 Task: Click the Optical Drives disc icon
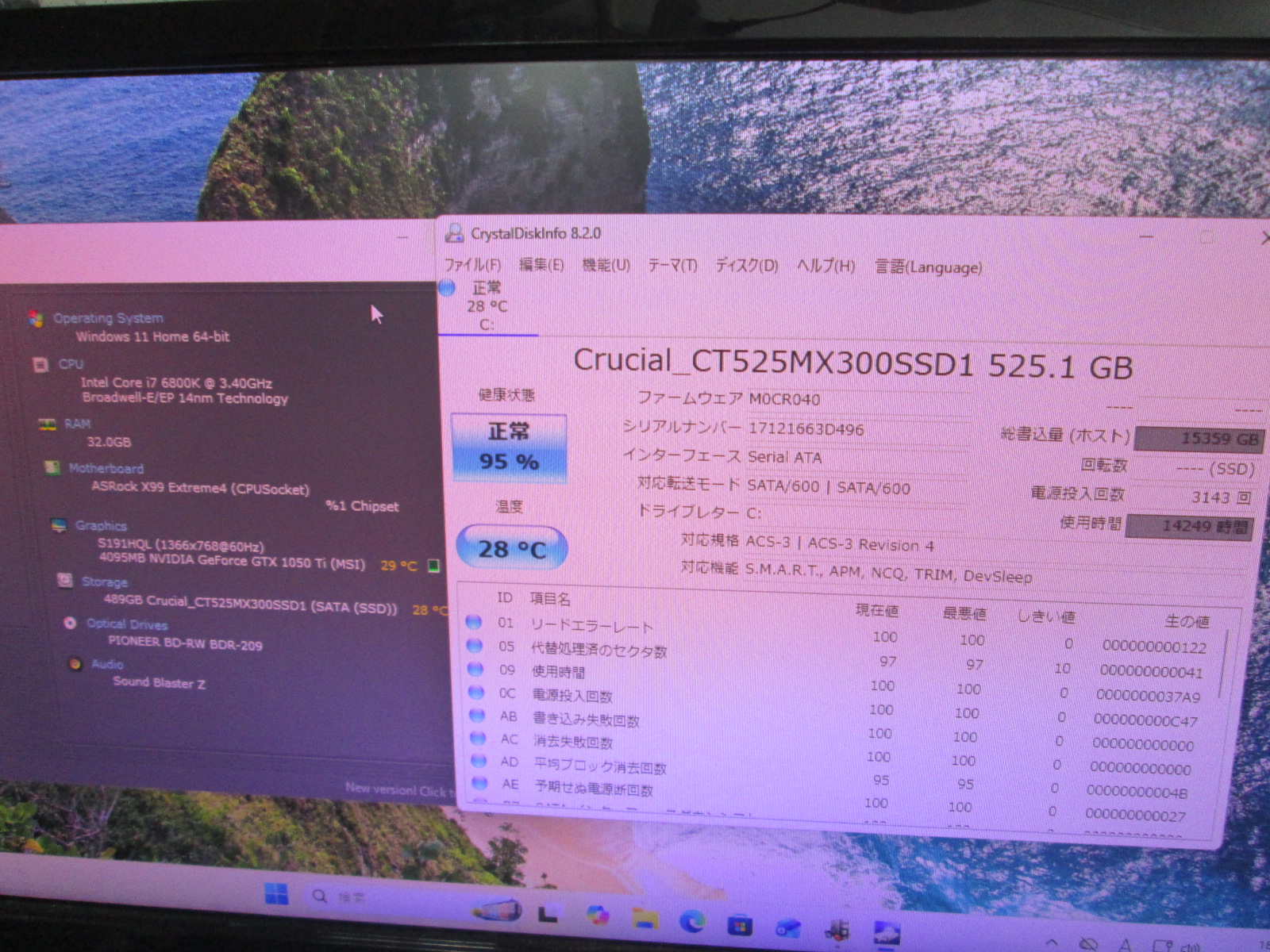[70, 624]
